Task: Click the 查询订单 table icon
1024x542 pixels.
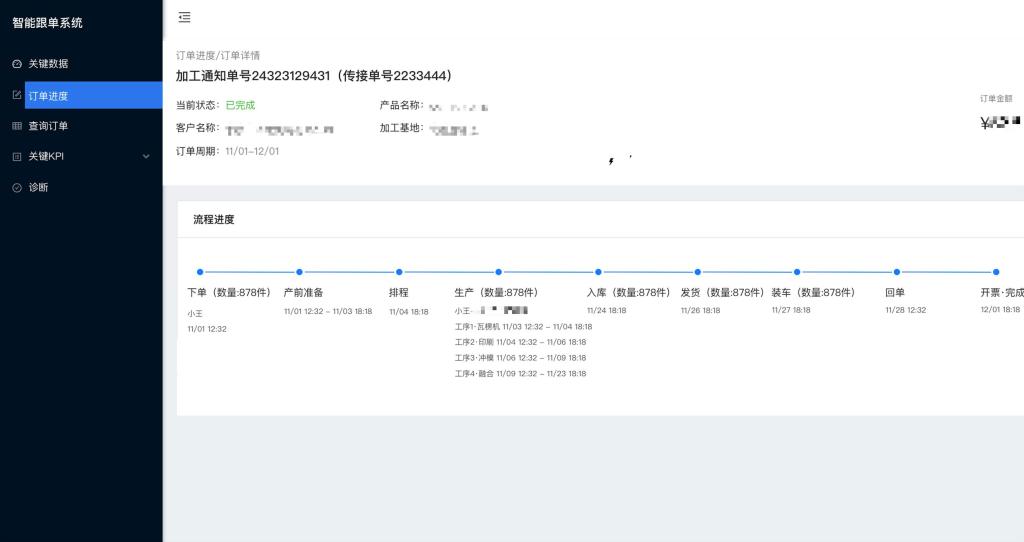Action: [x=16, y=126]
